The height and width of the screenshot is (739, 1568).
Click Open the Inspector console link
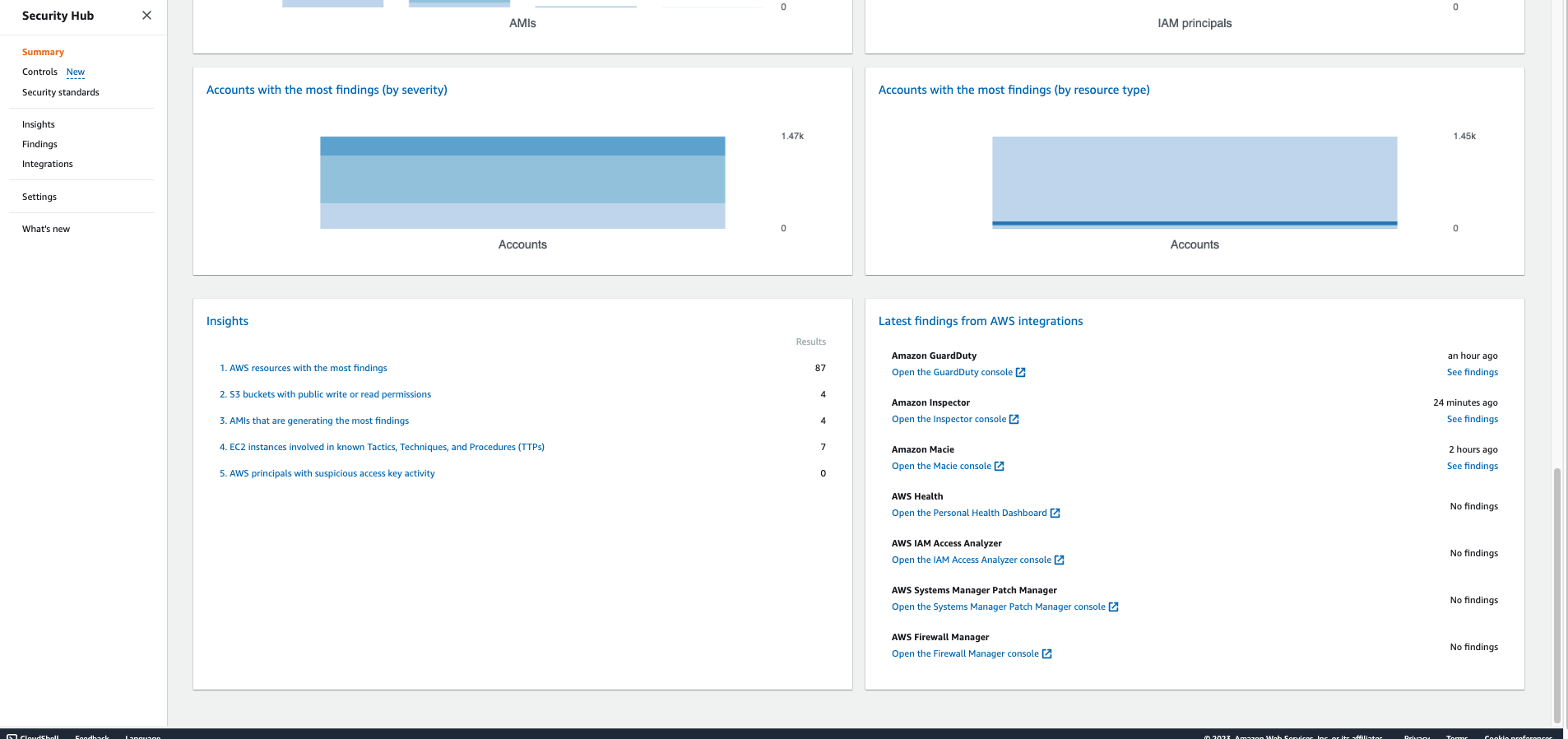(949, 419)
